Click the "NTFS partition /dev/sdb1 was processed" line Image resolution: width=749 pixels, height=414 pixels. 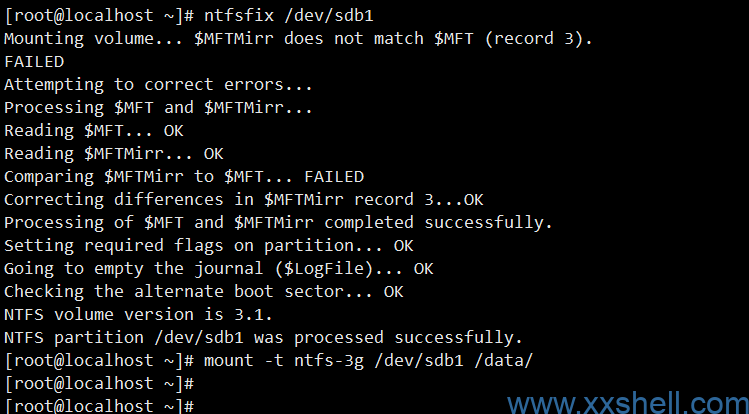point(263,337)
